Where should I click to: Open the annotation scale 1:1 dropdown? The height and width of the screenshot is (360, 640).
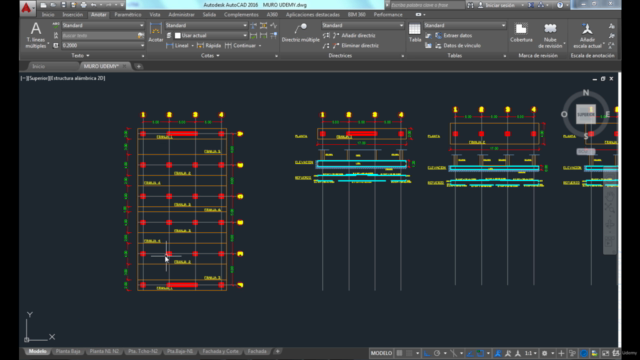[x=531, y=353]
